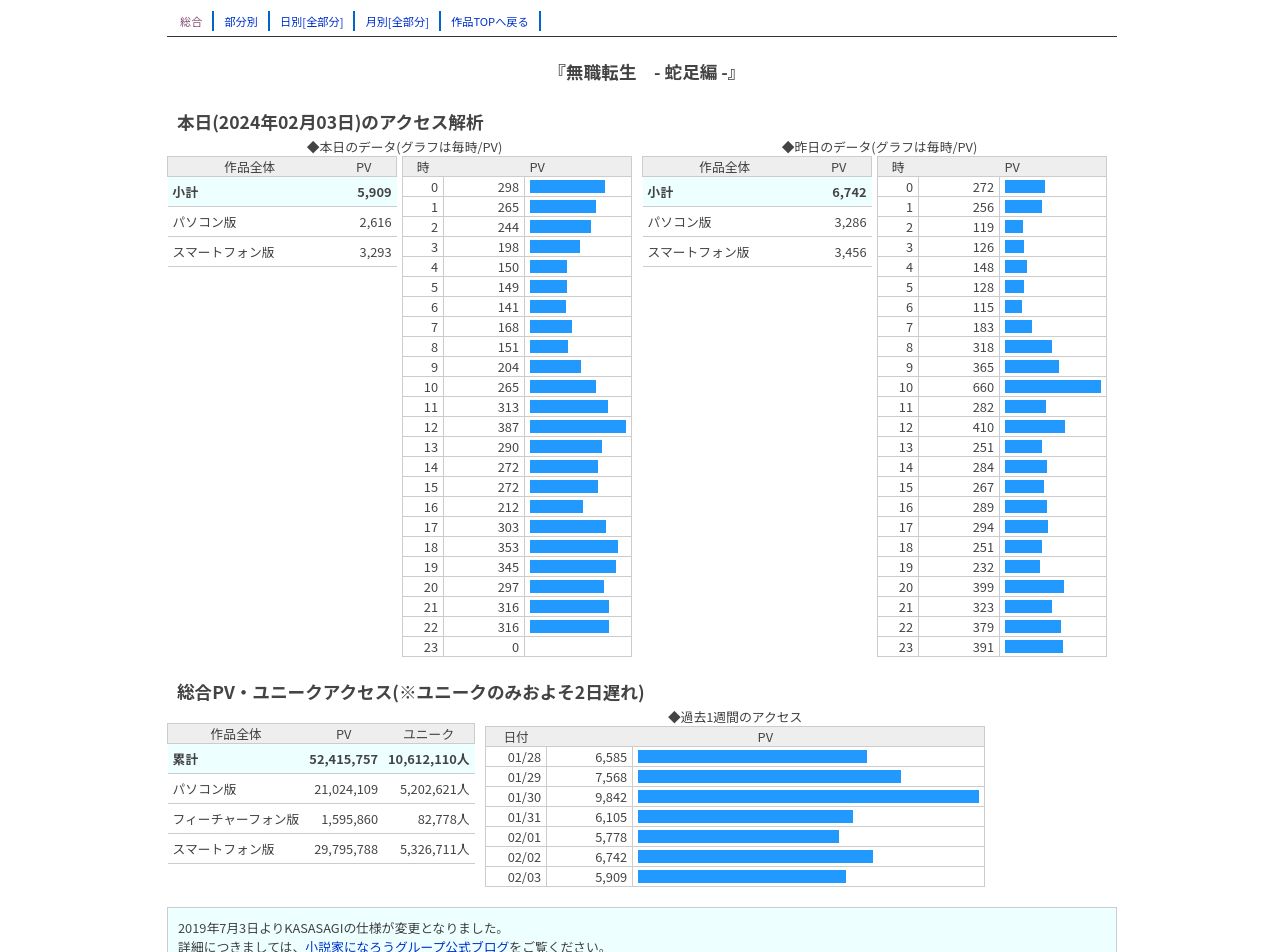This screenshot has width=1284, height=952.
Task: Click the title 『無職転生 - 蛇足編 -』
Action: click(x=645, y=72)
